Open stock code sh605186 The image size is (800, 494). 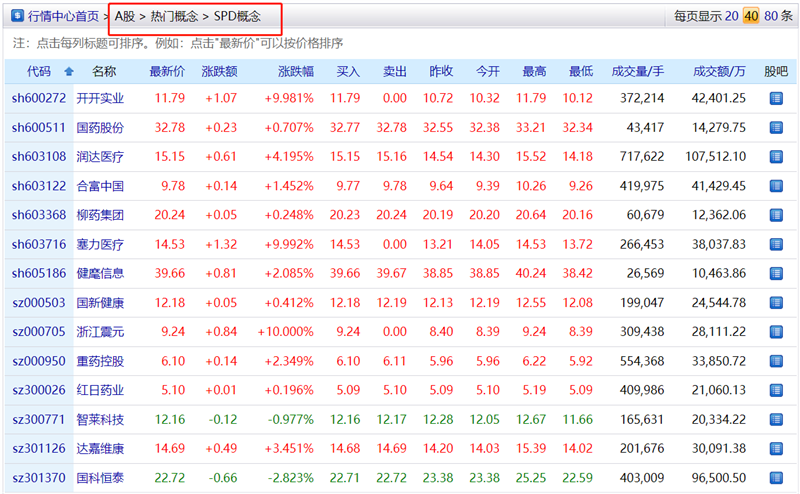click(x=39, y=274)
